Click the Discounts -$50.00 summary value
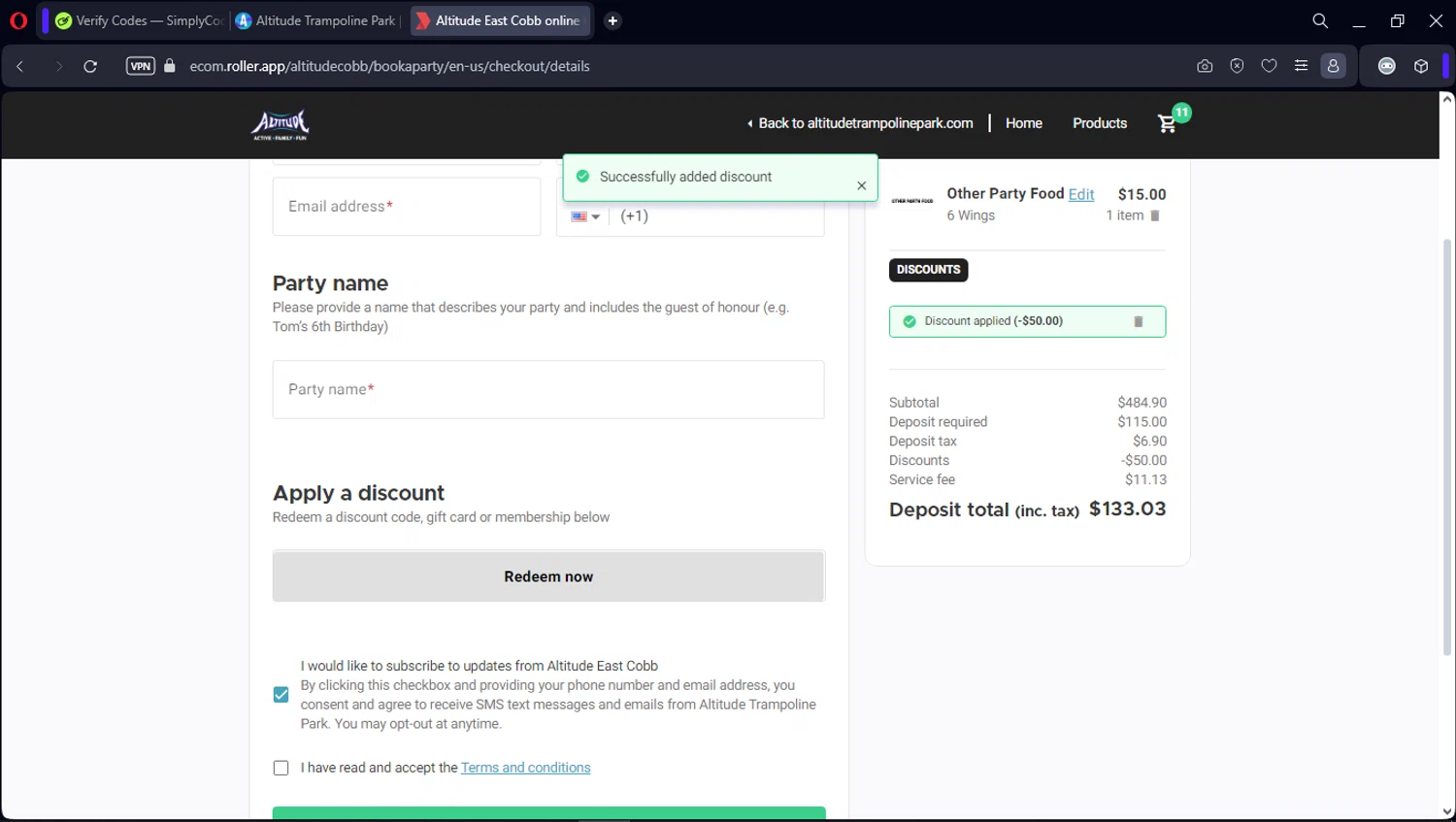1456x822 pixels. [1144, 461]
